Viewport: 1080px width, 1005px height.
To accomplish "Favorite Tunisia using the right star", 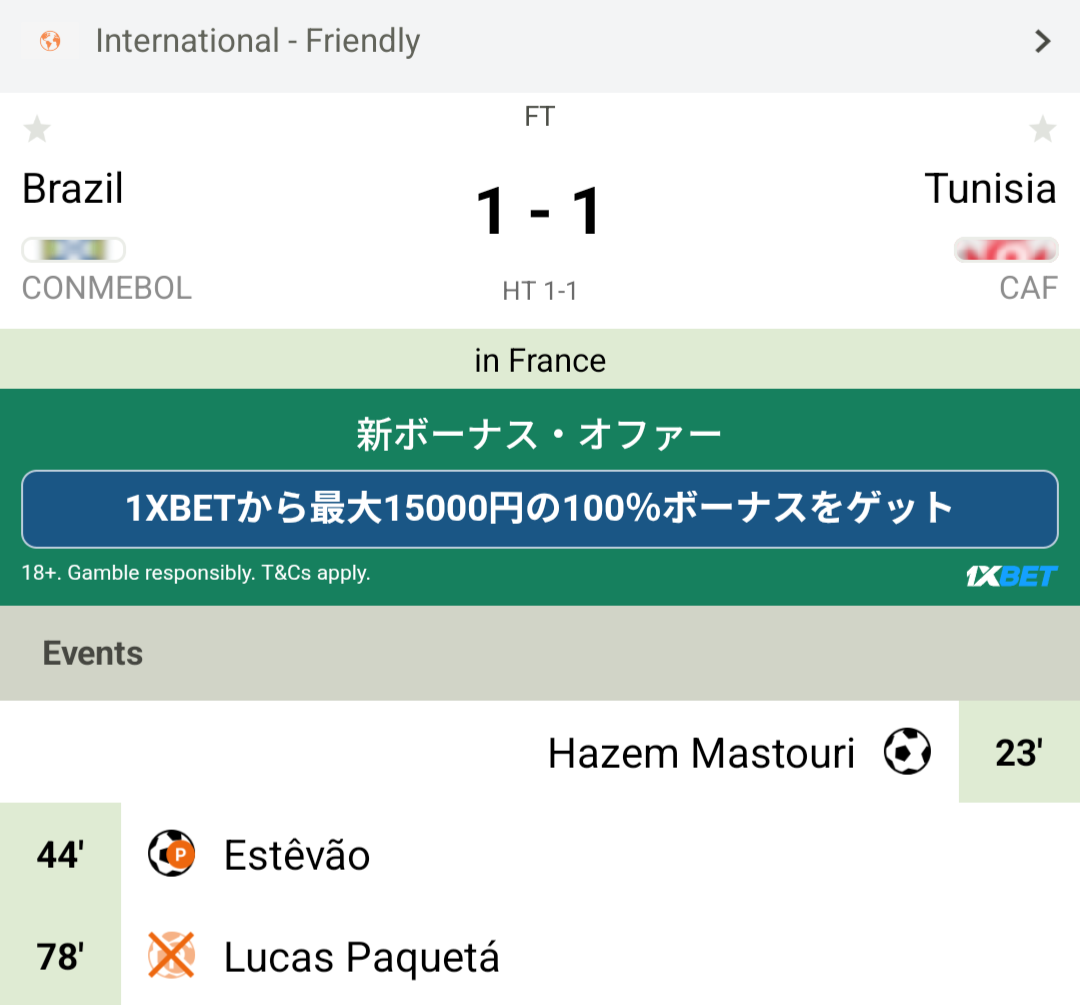I will [x=1042, y=129].
